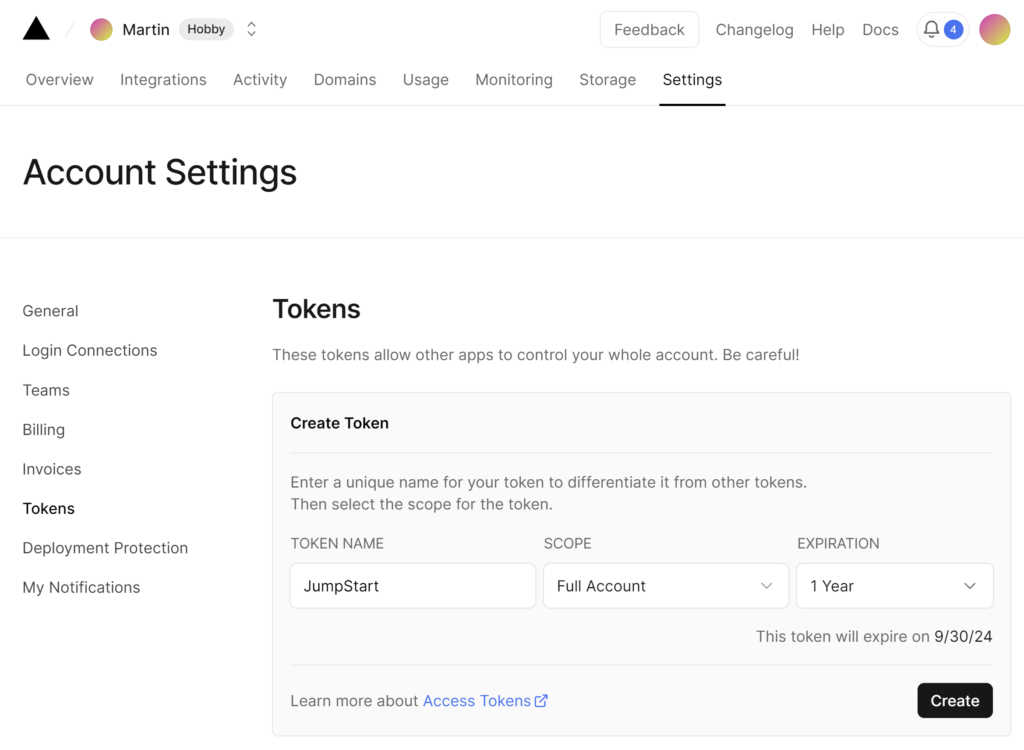
Task: Open notifications via the bell icon
Action: (x=932, y=29)
